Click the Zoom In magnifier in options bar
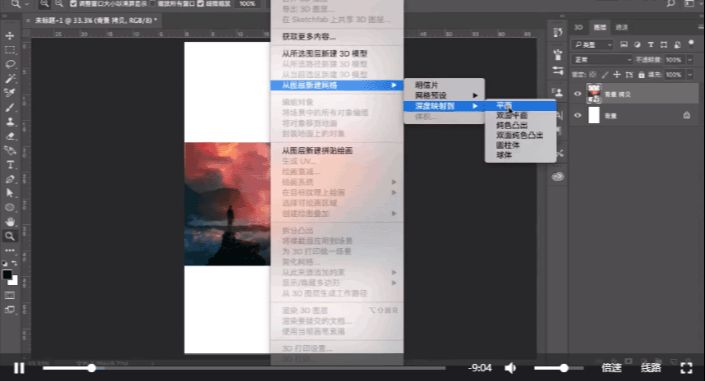This screenshot has height=381, width=705. (45, 4)
